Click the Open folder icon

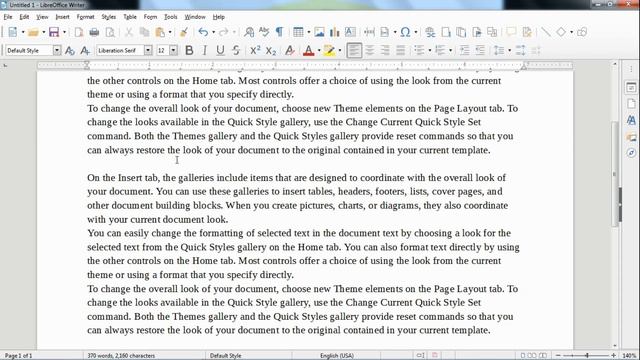point(33,32)
